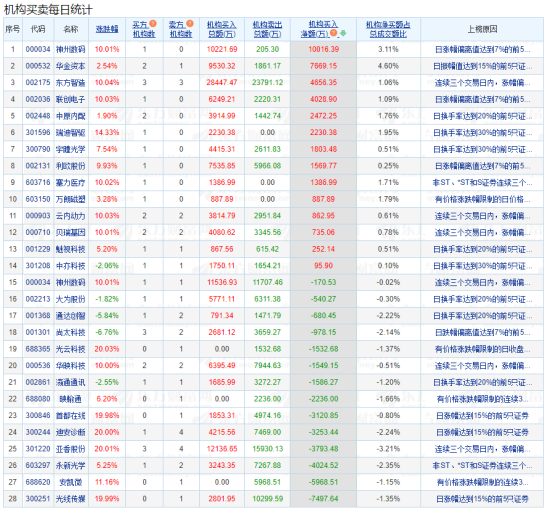
Task: Sort by 机构净买额占总成交额比 header
Action: coord(388,29)
